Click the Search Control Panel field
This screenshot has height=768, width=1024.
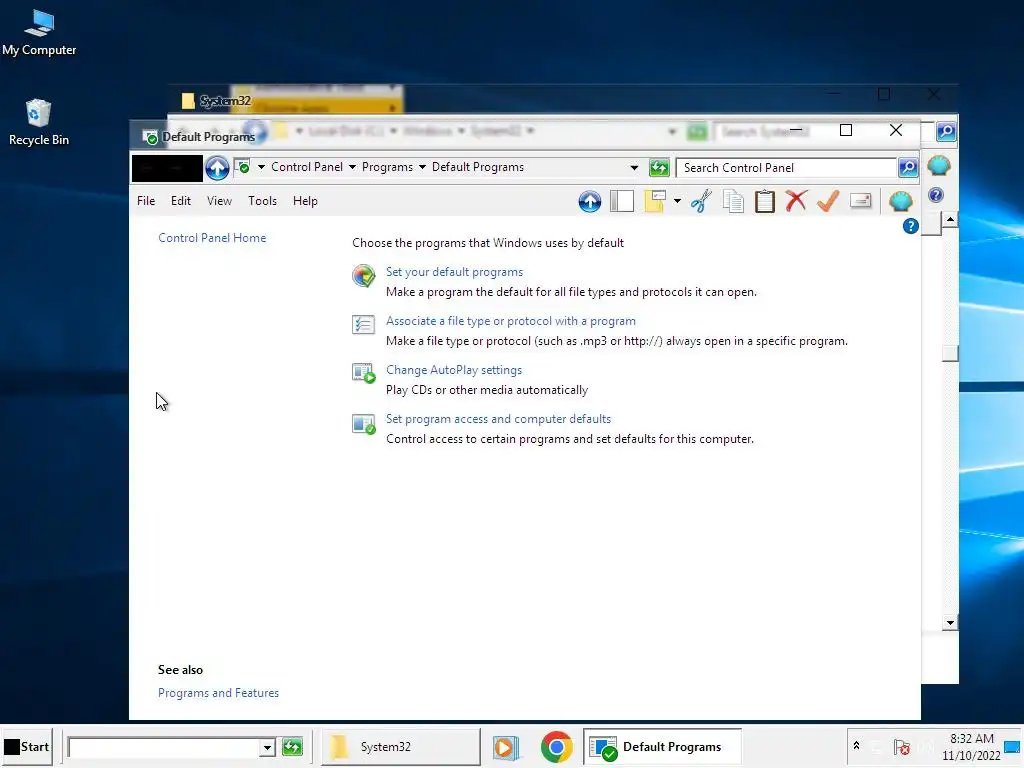tap(786, 168)
